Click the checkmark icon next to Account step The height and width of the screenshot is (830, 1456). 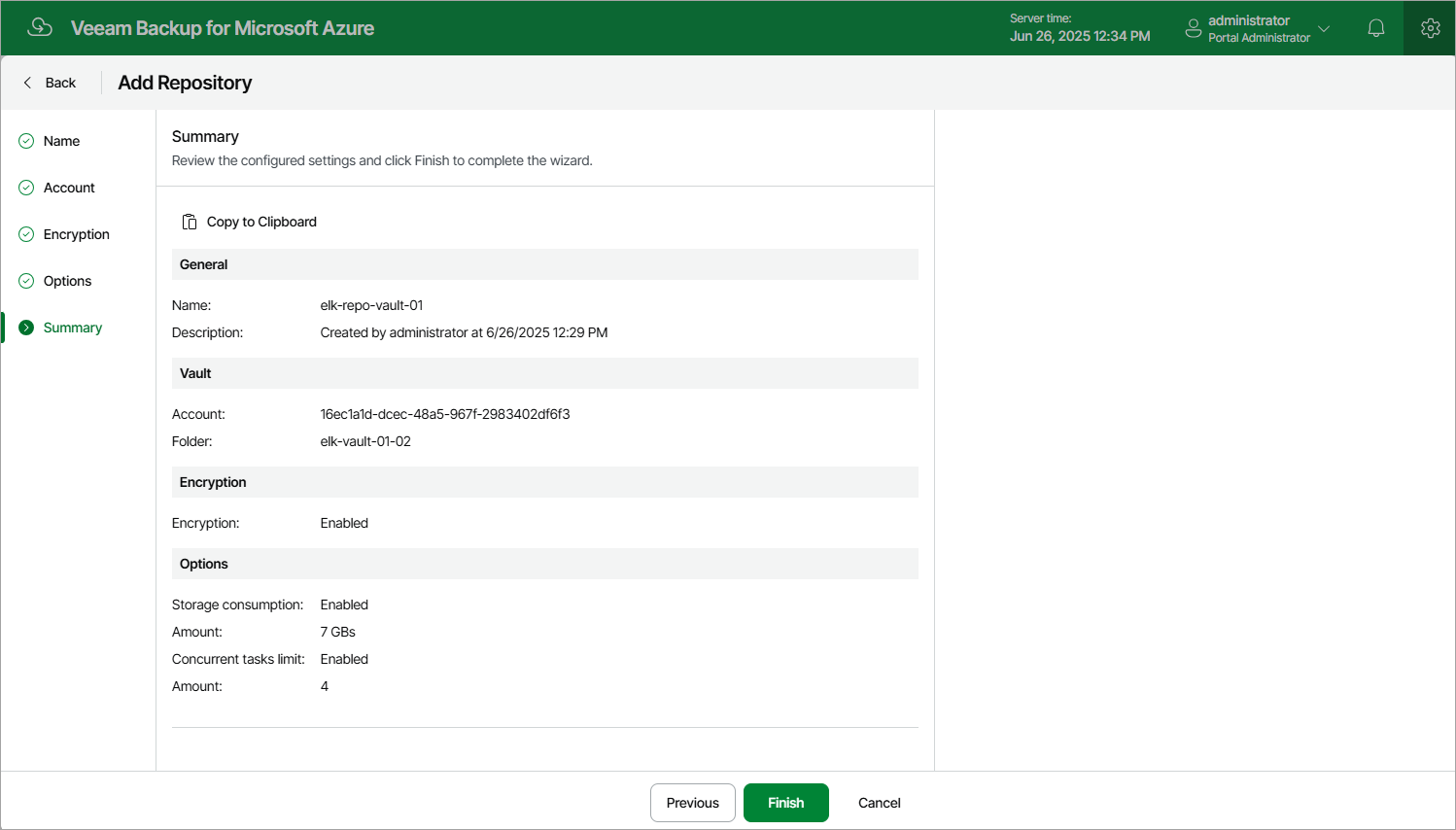26,188
